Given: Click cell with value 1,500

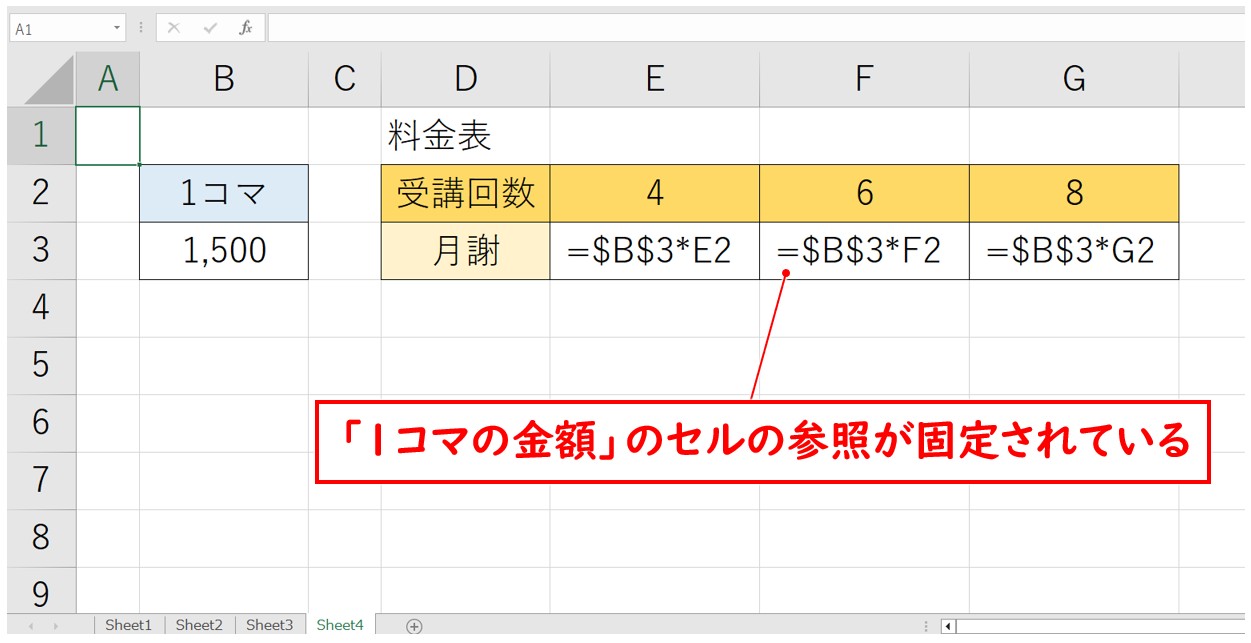Looking at the screenshot, I should tap(224, 251).
